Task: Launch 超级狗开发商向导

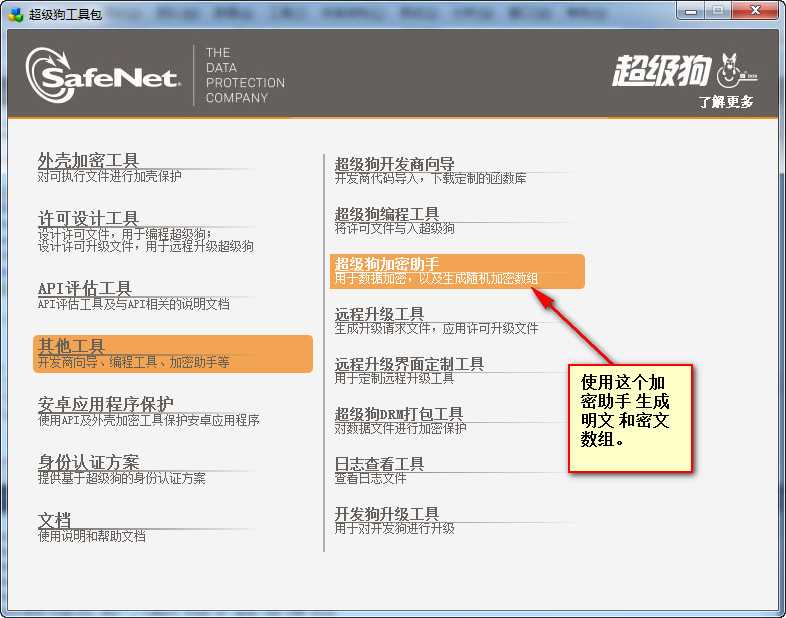Action: coord(395,164)
